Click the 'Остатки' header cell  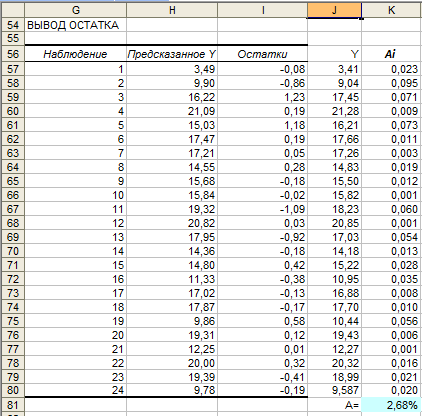coord(263,54)
